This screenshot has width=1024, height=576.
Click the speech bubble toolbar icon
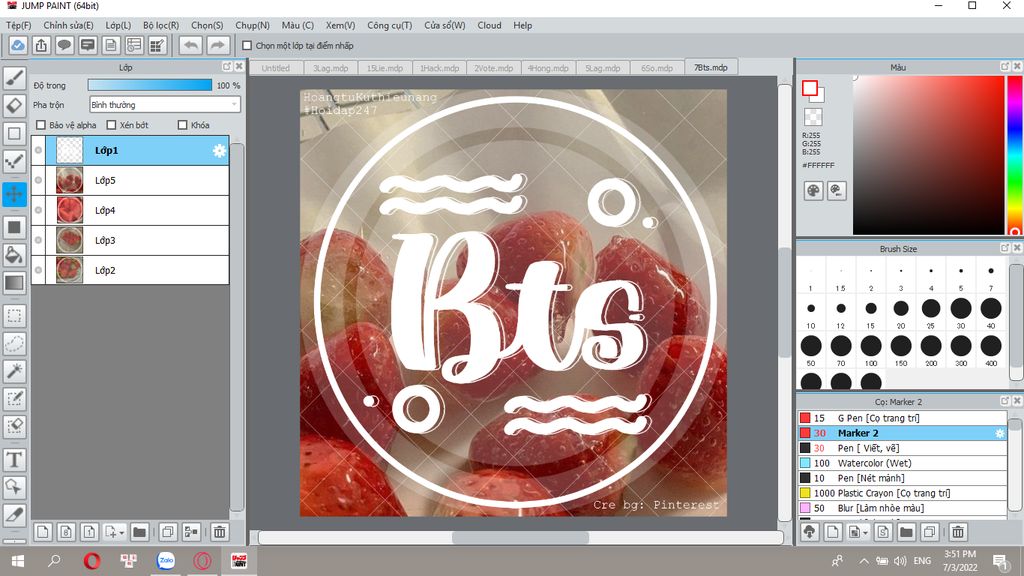click(64, 46)
